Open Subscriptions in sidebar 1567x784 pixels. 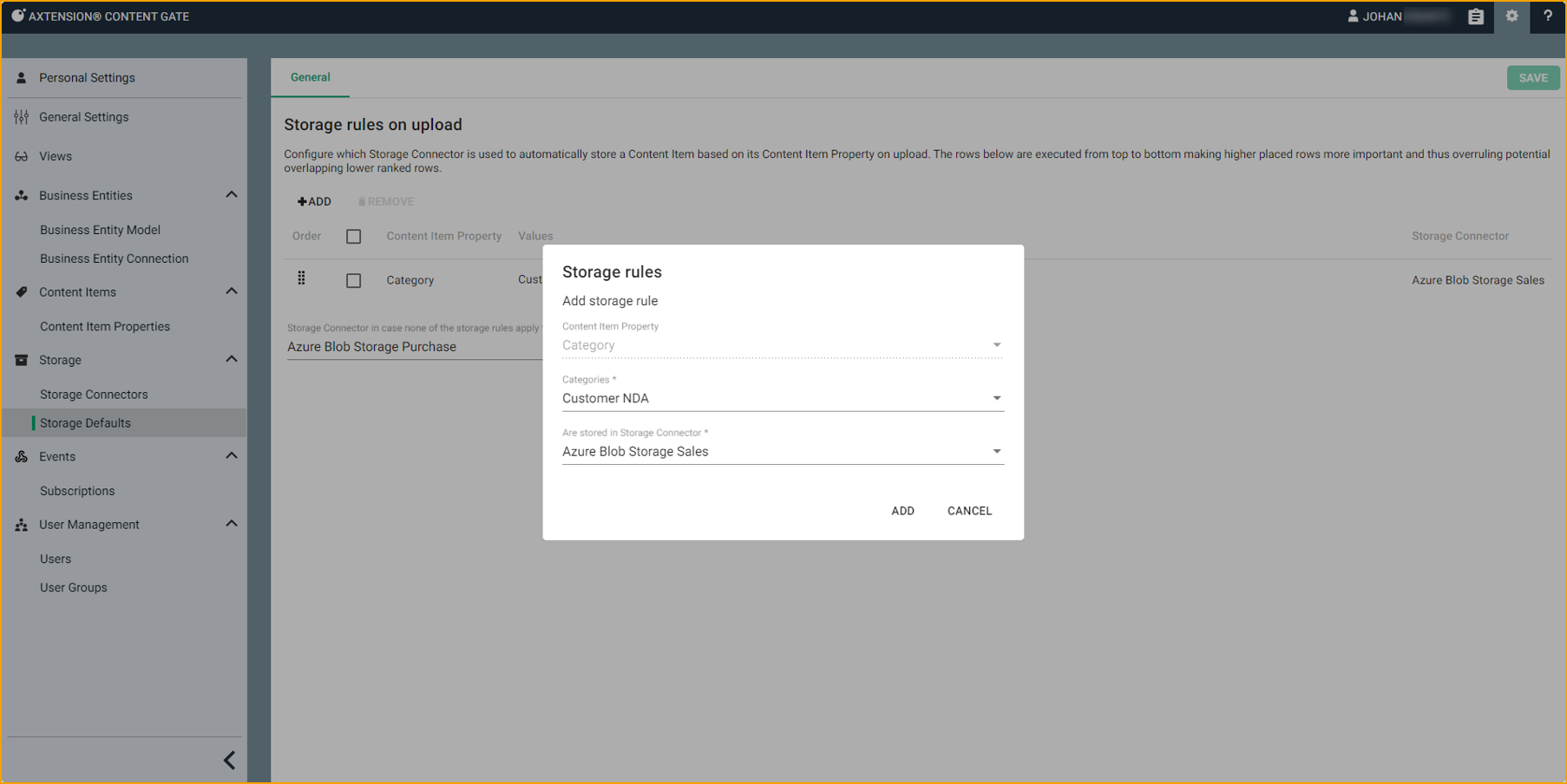point(77,491)
